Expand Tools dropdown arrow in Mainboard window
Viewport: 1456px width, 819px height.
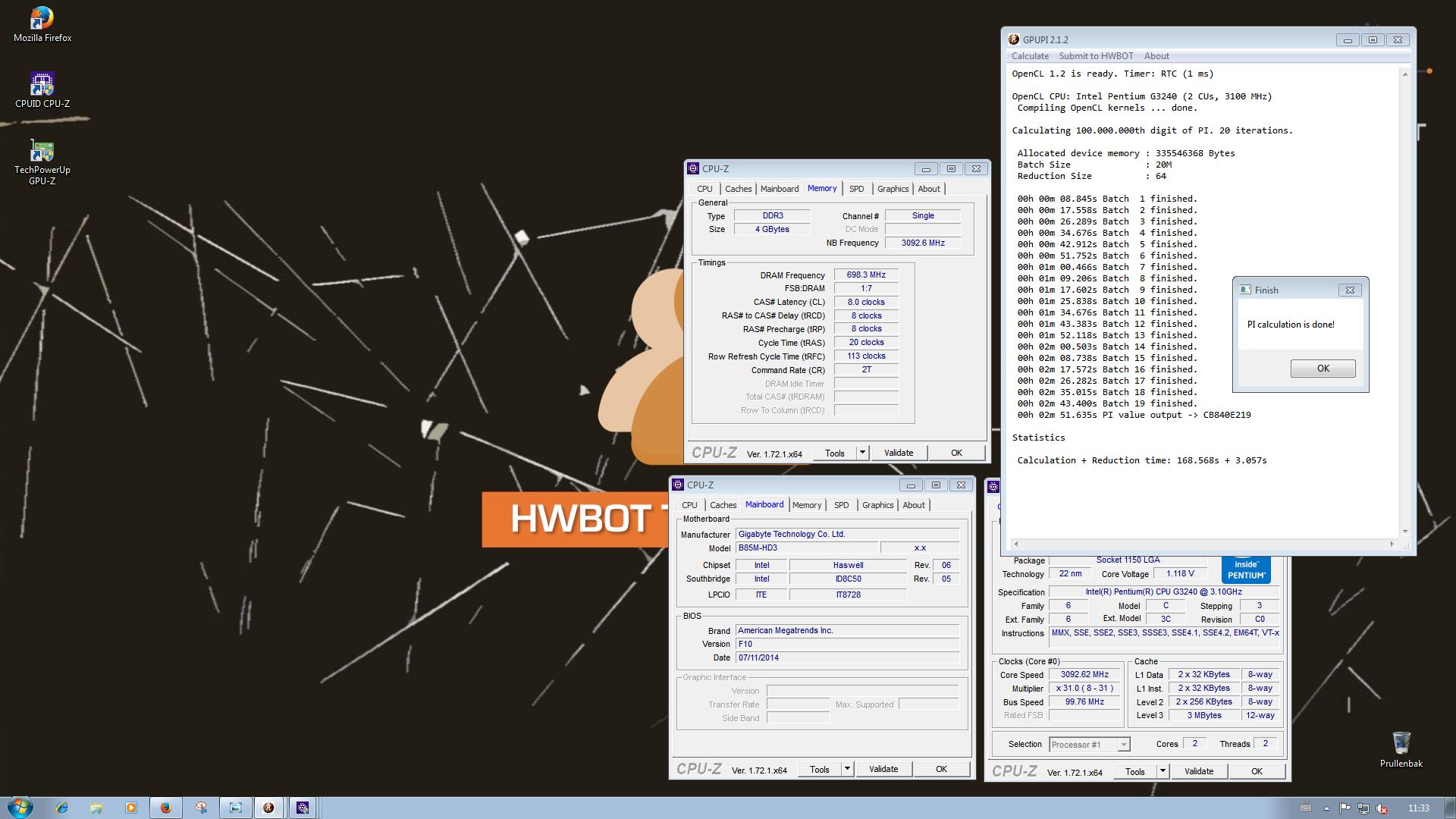click(847, 769)
